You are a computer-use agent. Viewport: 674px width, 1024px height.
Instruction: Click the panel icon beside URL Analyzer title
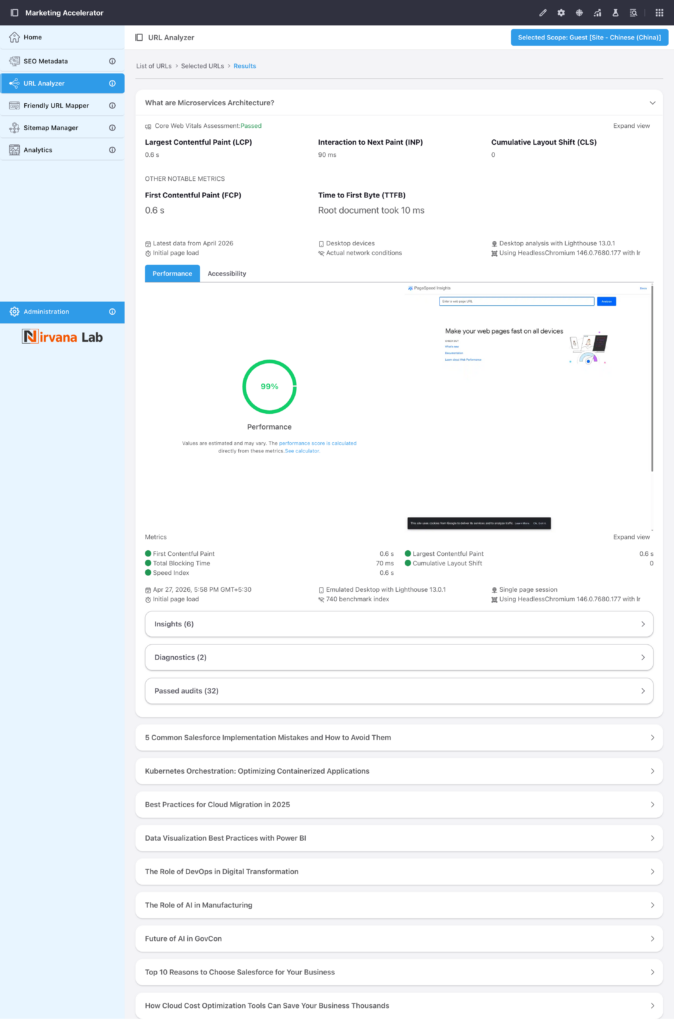tap(139, 37)
